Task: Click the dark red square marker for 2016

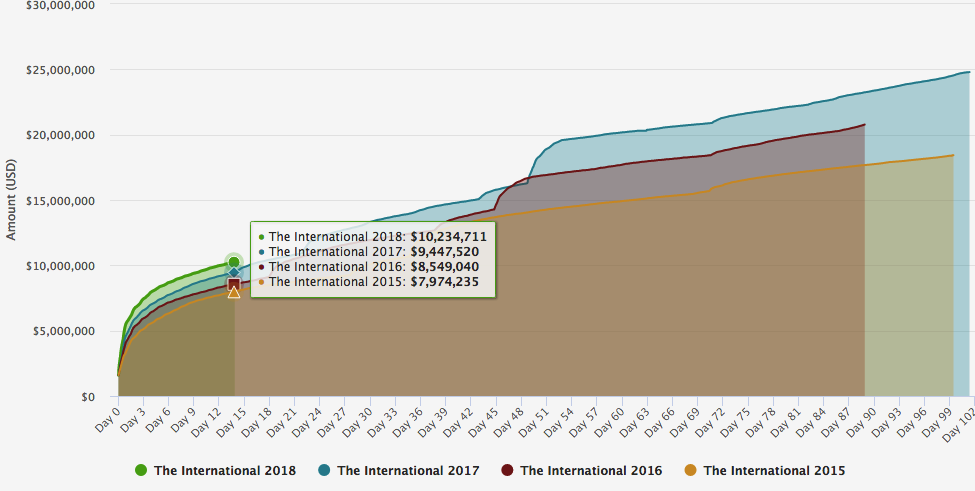Action: 234,284
